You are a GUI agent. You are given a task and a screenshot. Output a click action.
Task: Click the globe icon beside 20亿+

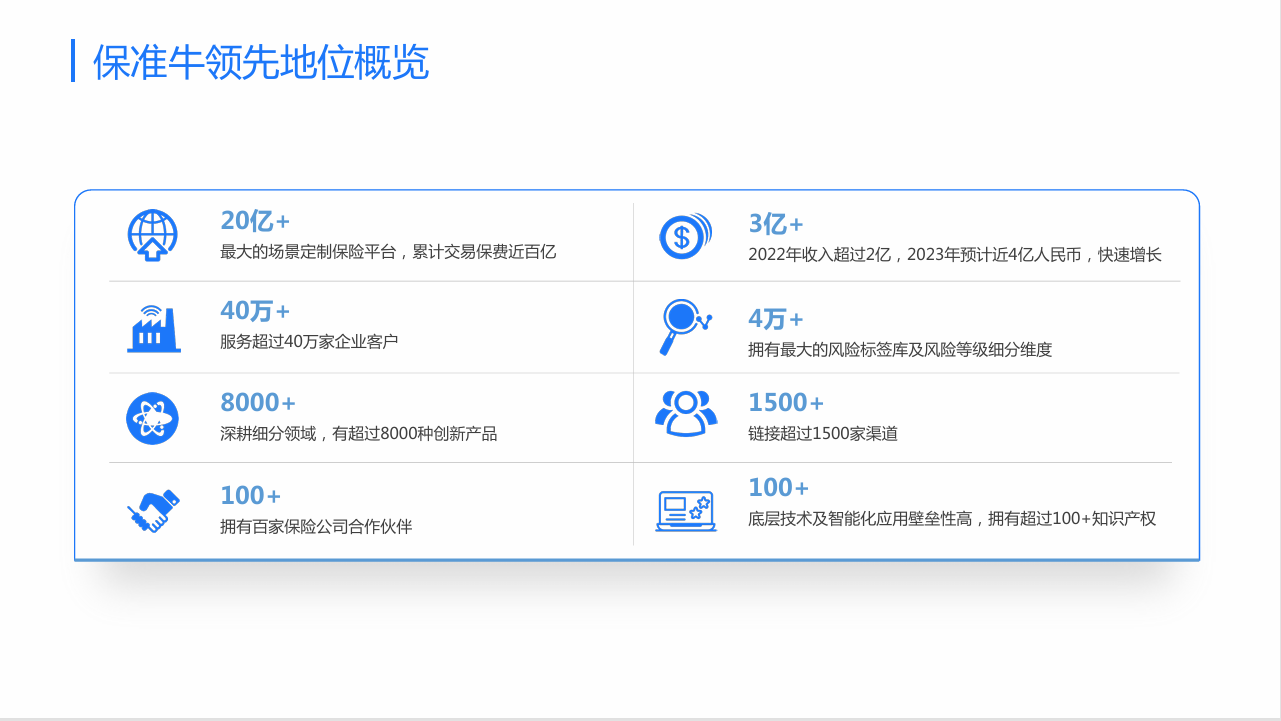click(152, 235)
